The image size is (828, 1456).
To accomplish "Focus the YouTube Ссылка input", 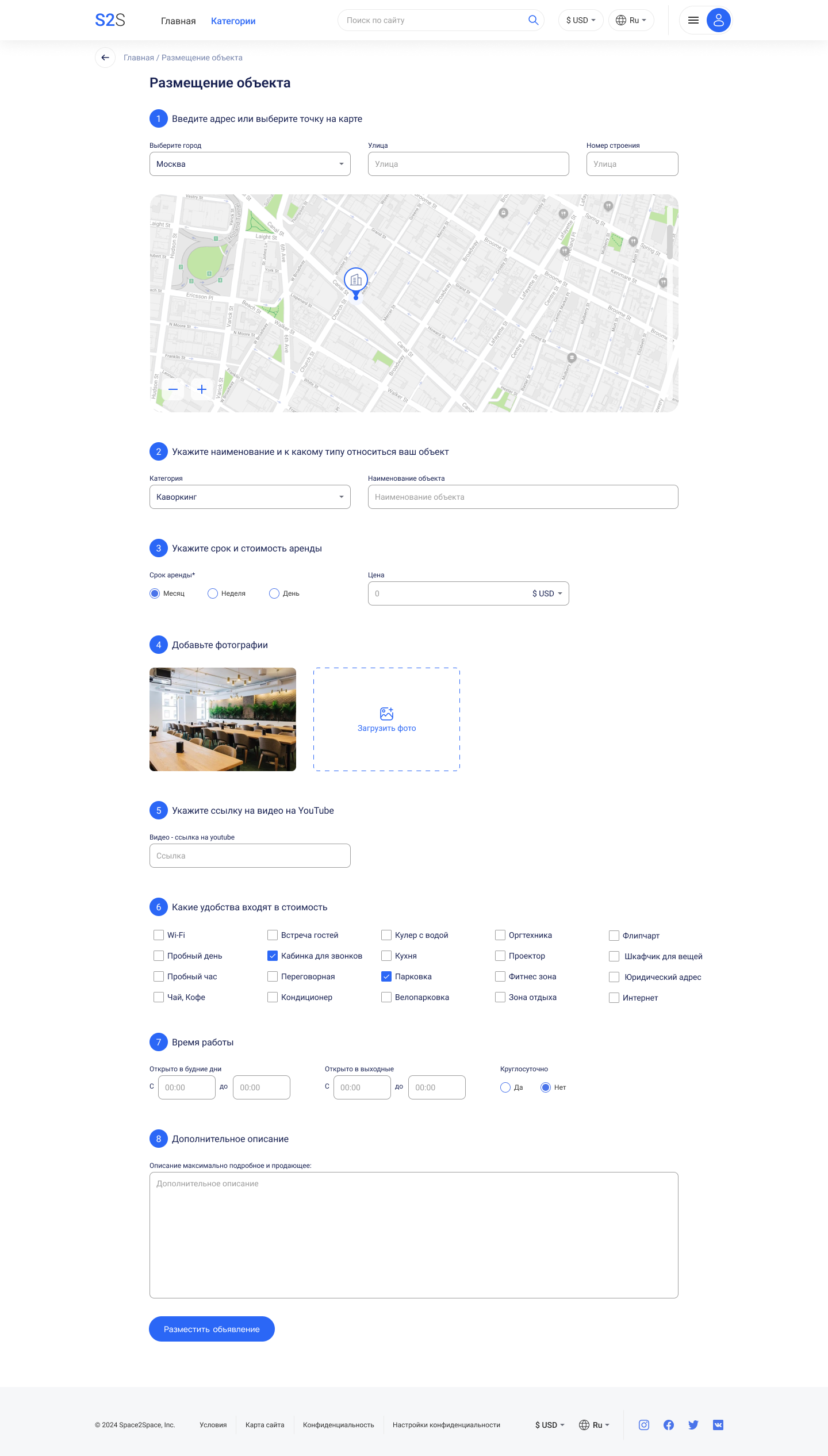I will 250,856.
